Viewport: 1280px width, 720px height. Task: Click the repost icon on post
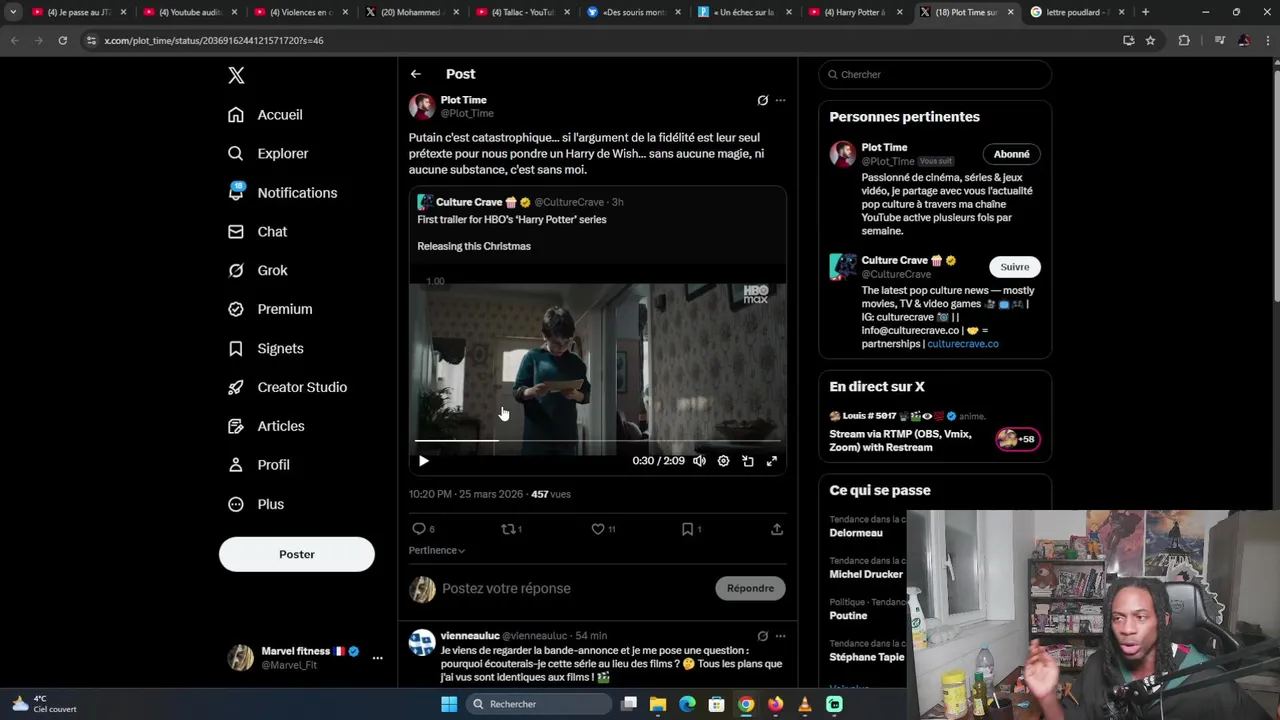[508, 530]
